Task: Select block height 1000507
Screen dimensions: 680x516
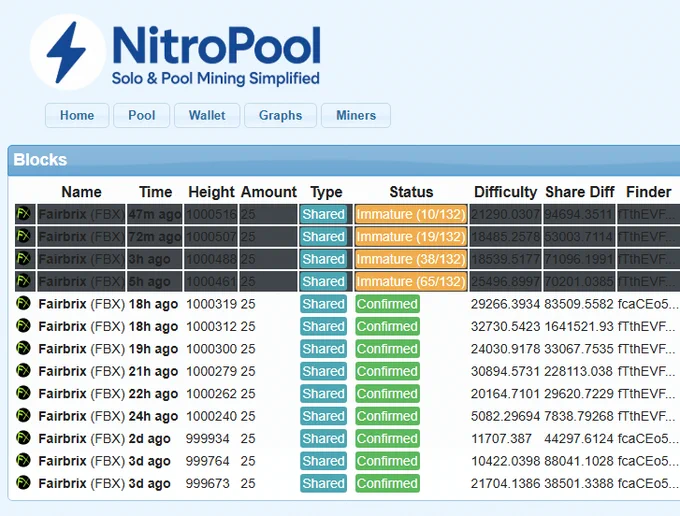Action: [212, 237]
